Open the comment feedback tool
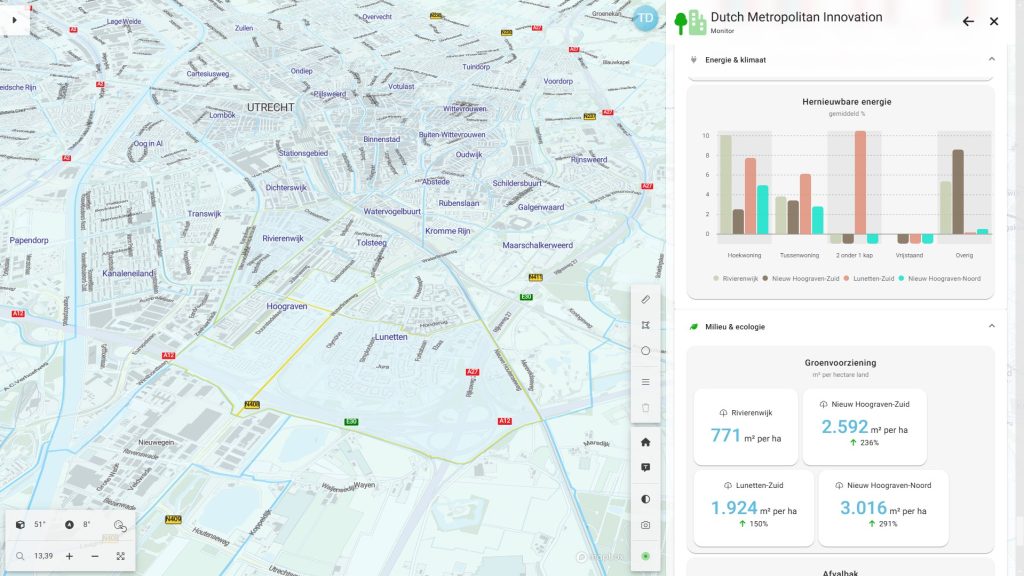This screenshot has height=576, width=1024. click(x=645, y=468)
